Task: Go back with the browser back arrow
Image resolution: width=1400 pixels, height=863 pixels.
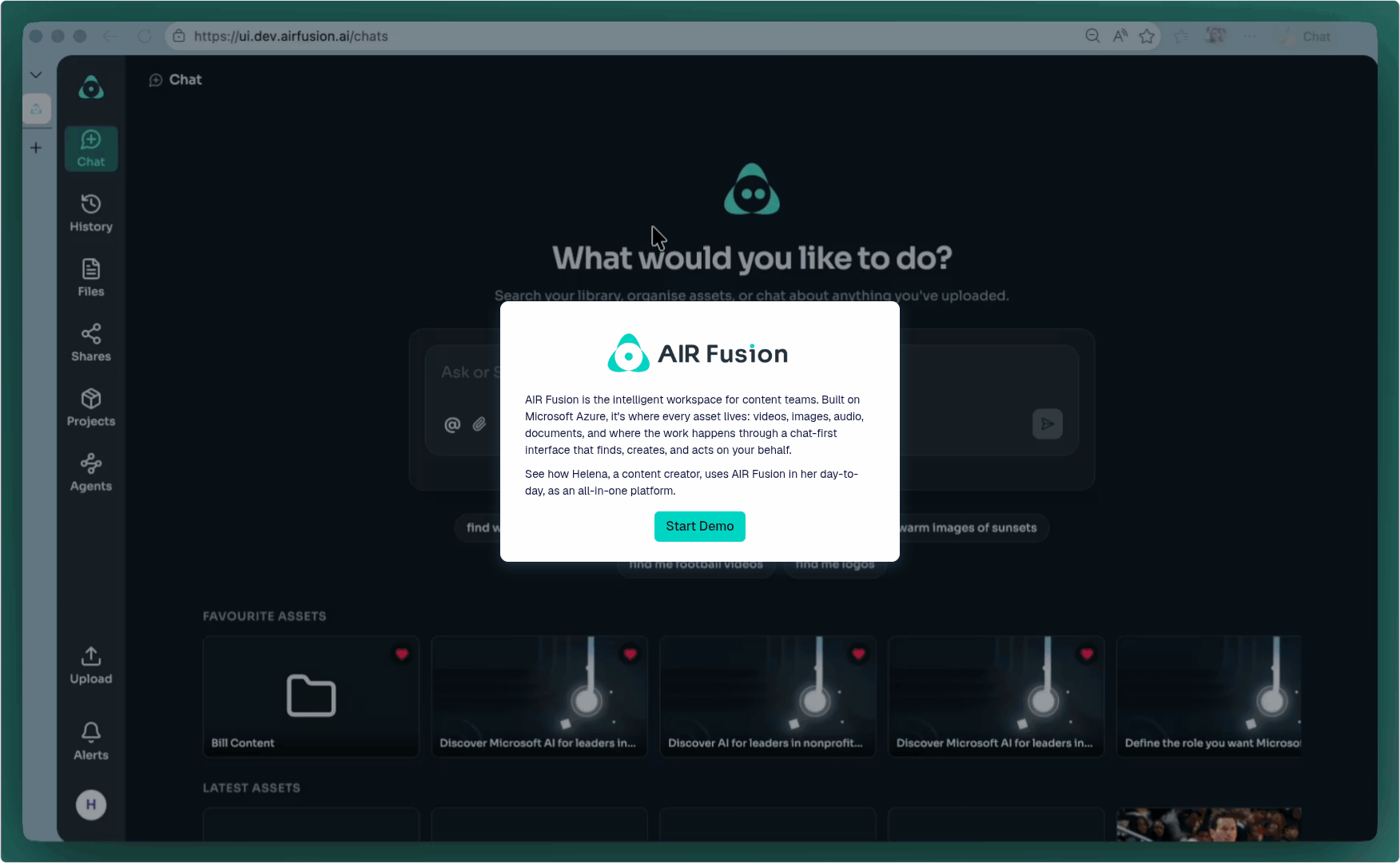Action: coord(110,36)
